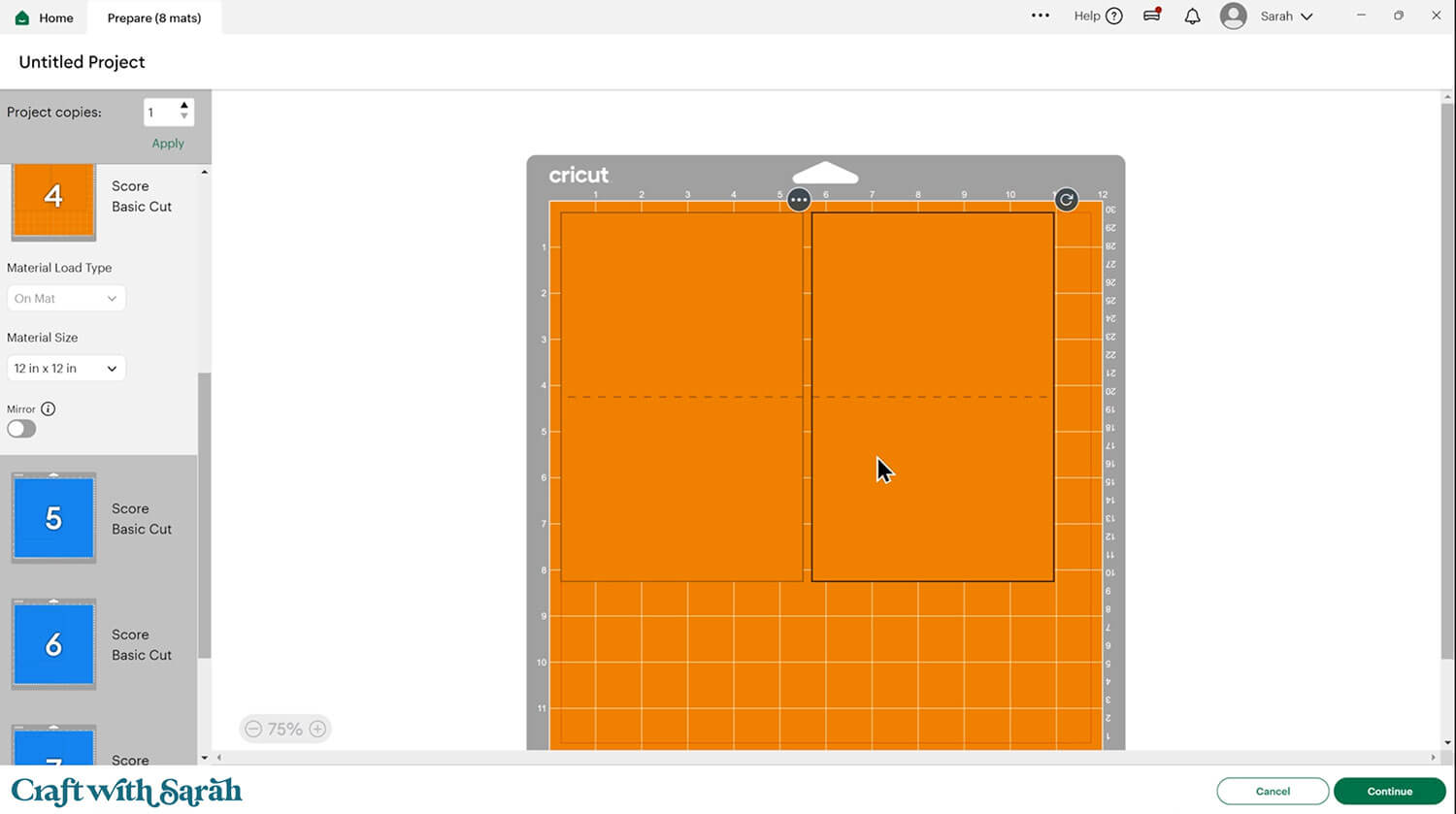Viewport: 1456px width, 814px height.
Task: Toggle the Mirror switch
Action: click(21, 429)
